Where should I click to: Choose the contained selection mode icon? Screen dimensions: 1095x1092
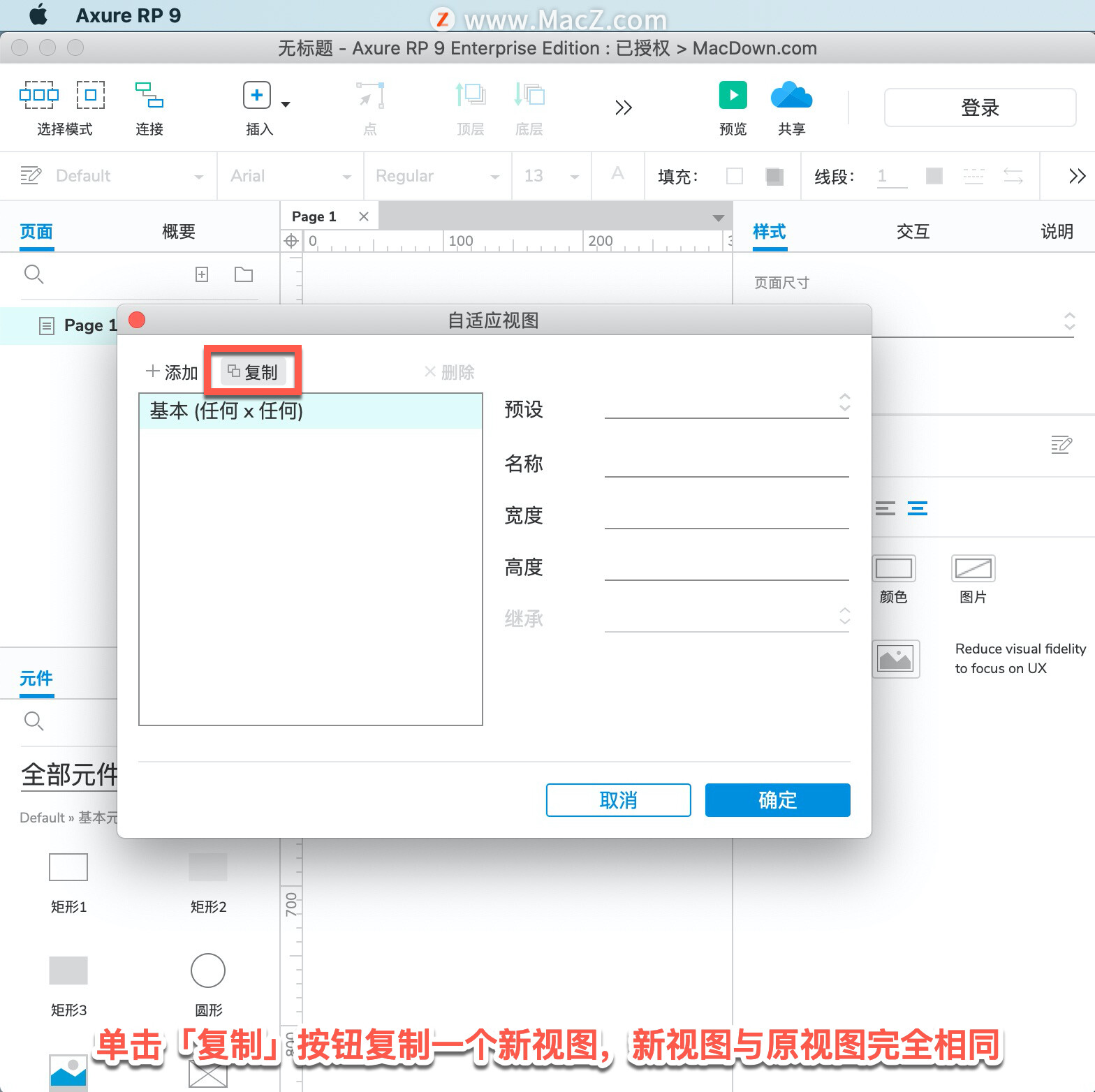pos(91,95)
